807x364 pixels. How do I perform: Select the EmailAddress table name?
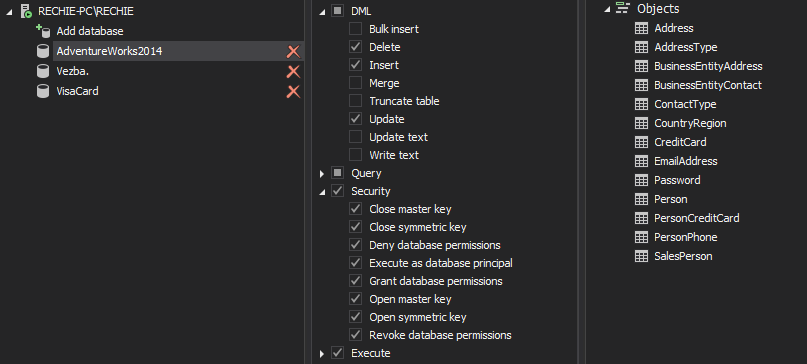point(686,161)
